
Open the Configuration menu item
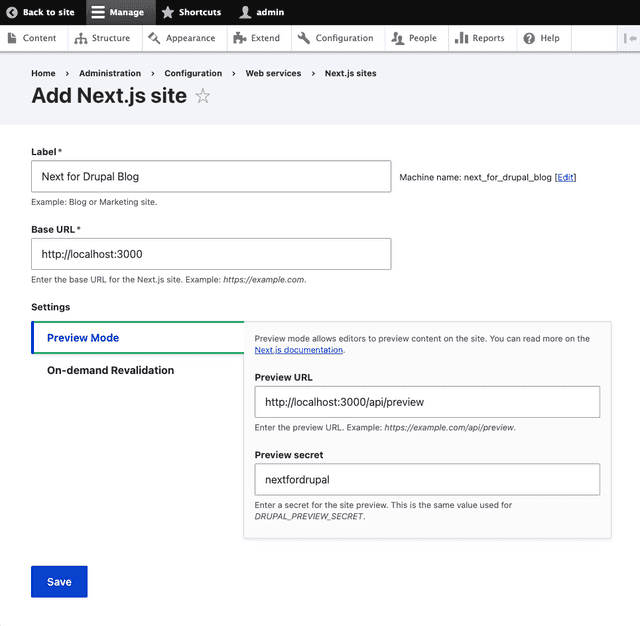(338, 38)
